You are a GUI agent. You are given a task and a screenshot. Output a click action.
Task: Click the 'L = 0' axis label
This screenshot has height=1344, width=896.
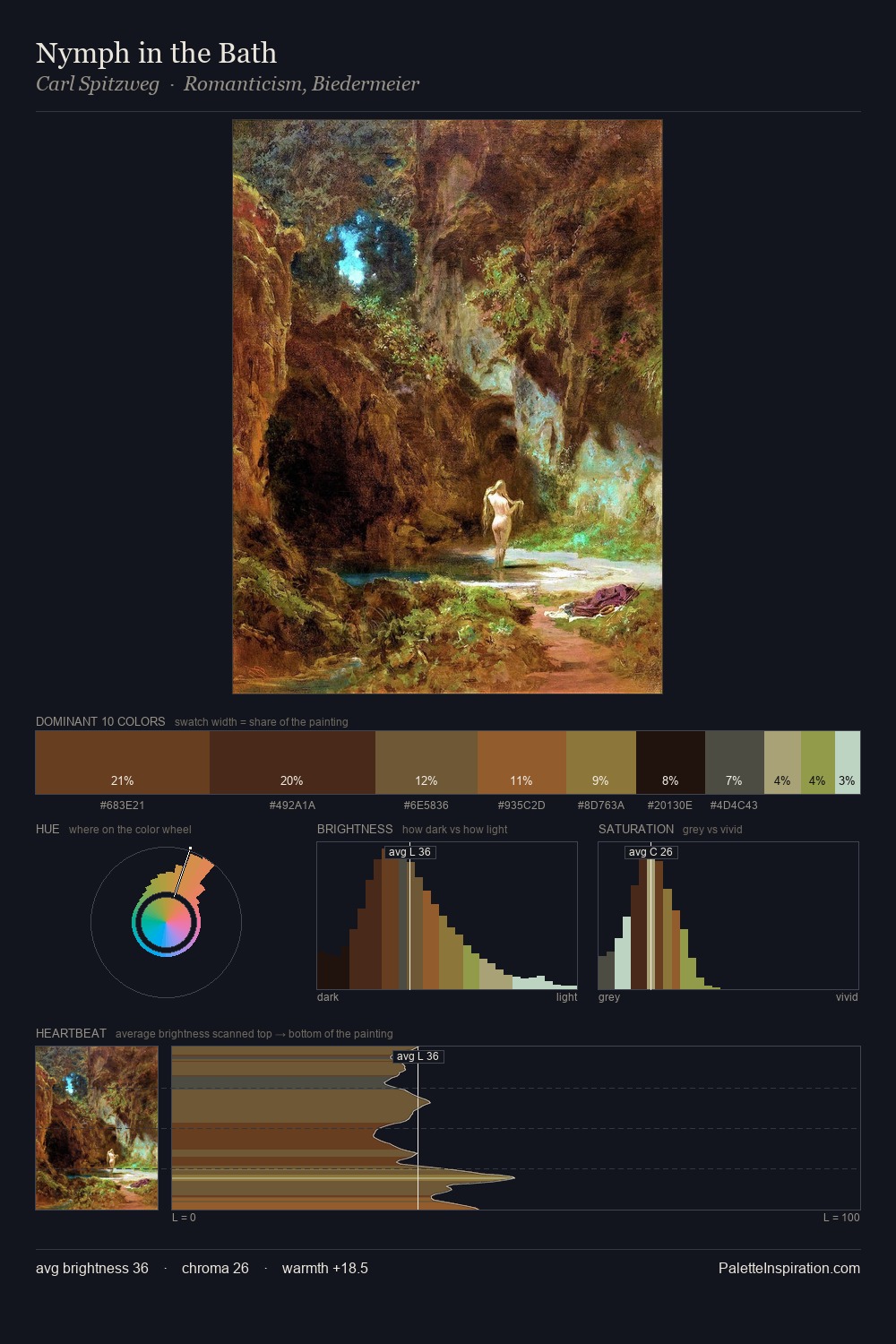[x=184, y=1218]
